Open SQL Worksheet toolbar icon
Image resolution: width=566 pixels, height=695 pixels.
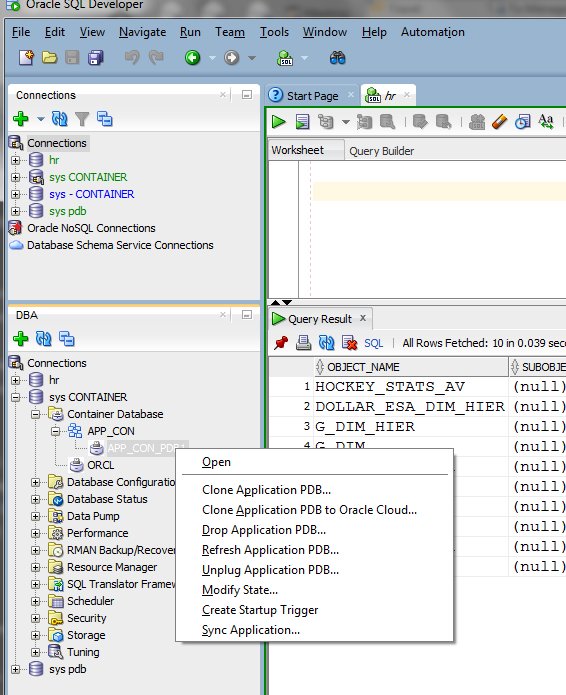click(285, 58)
